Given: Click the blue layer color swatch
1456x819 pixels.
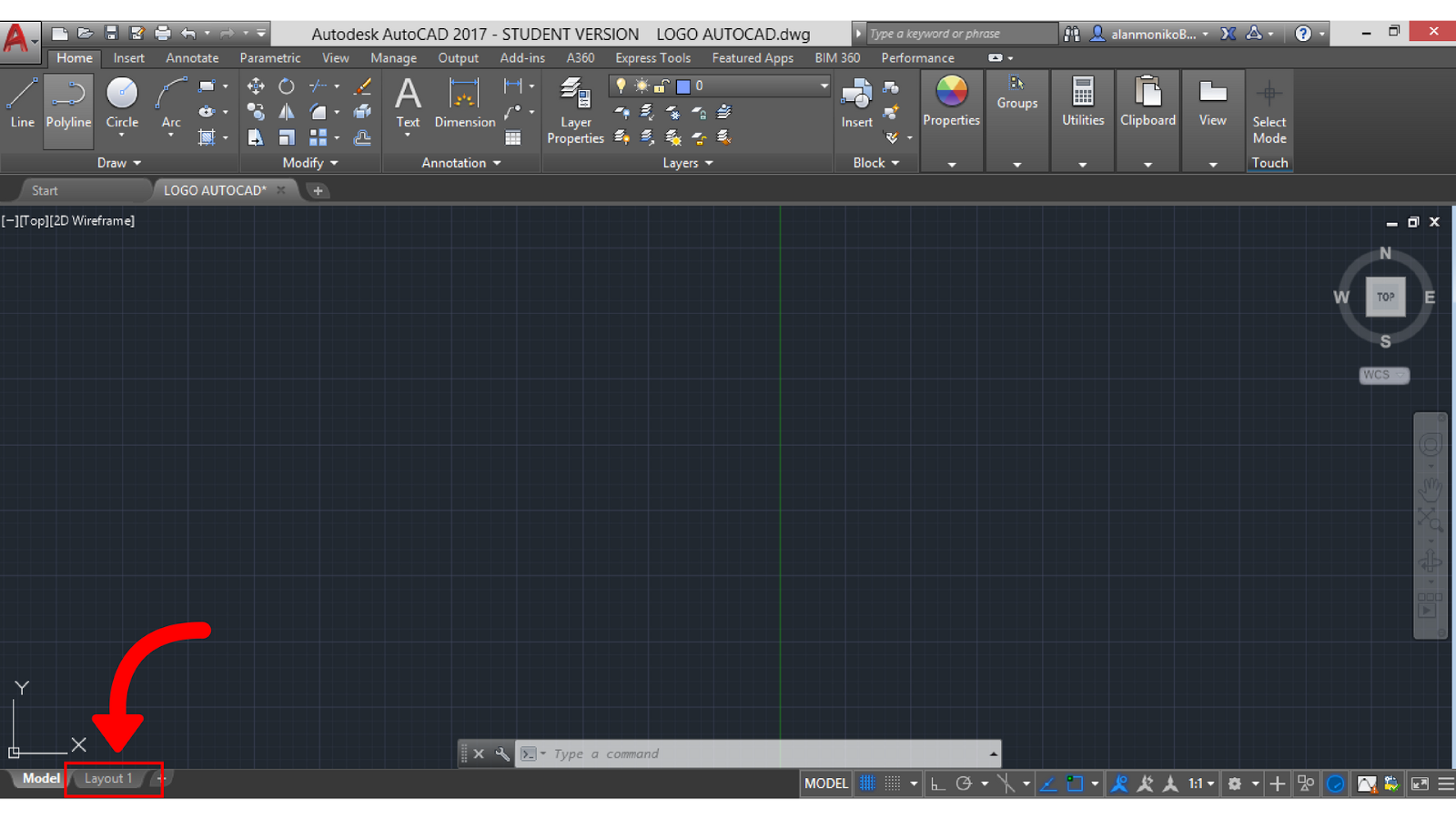Looking at the screenshot, I should pyautogui.click(x=682, y=86).
